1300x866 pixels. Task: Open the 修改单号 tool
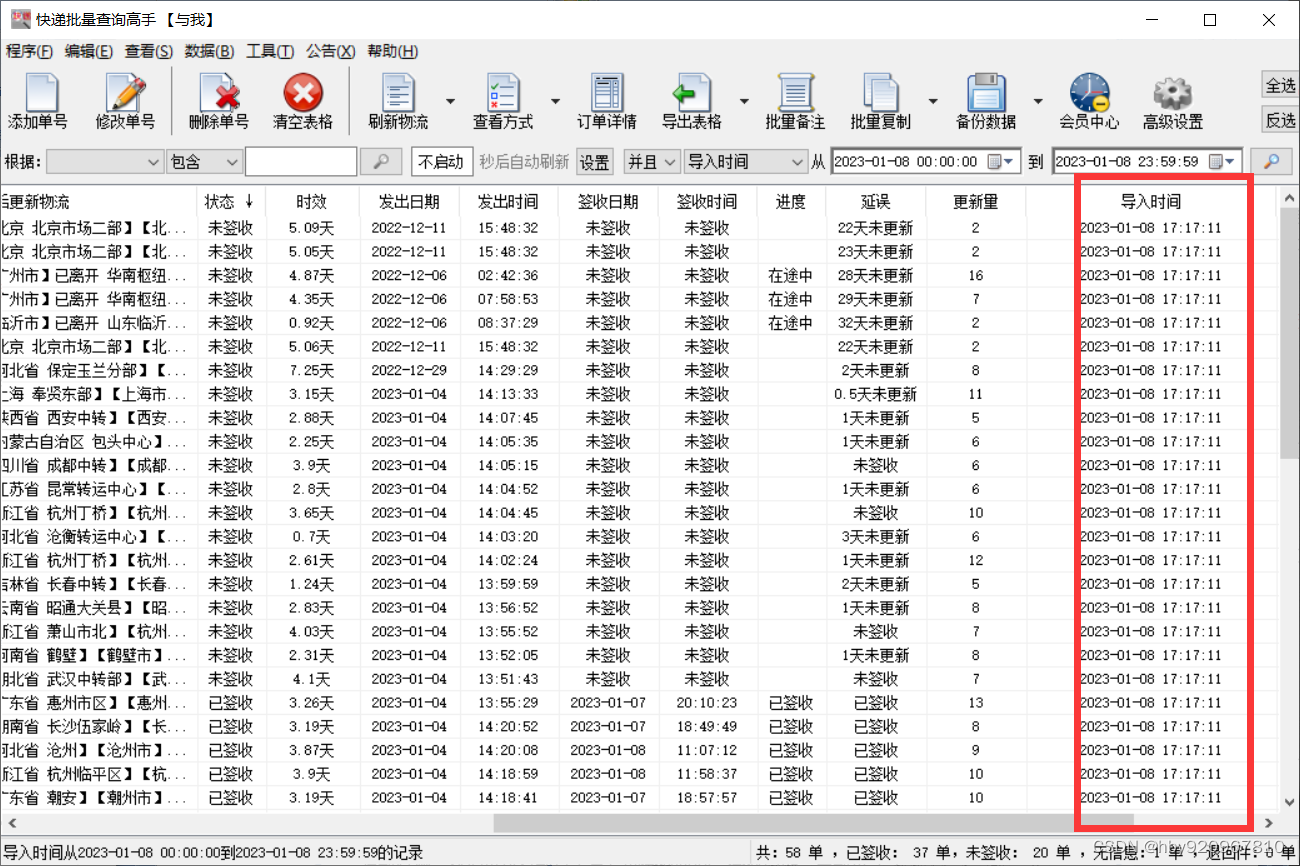tap(126, 103)
